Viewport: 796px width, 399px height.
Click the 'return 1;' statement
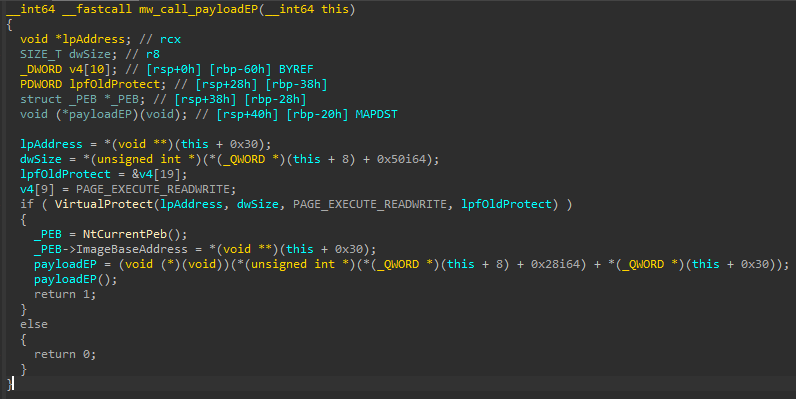coord(65,294)
